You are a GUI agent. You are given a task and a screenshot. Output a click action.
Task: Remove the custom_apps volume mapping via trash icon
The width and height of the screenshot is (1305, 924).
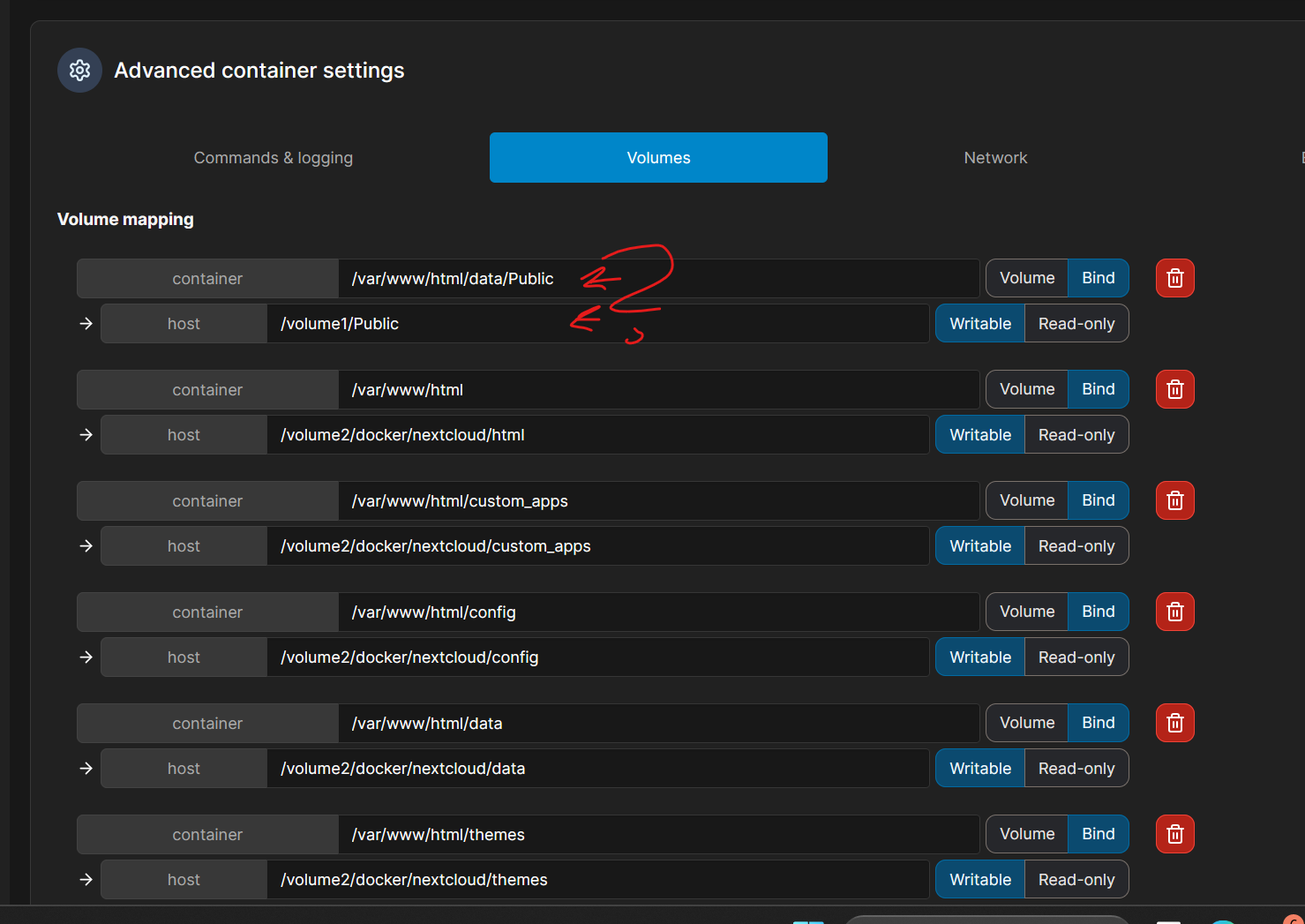pos(1174,500)
